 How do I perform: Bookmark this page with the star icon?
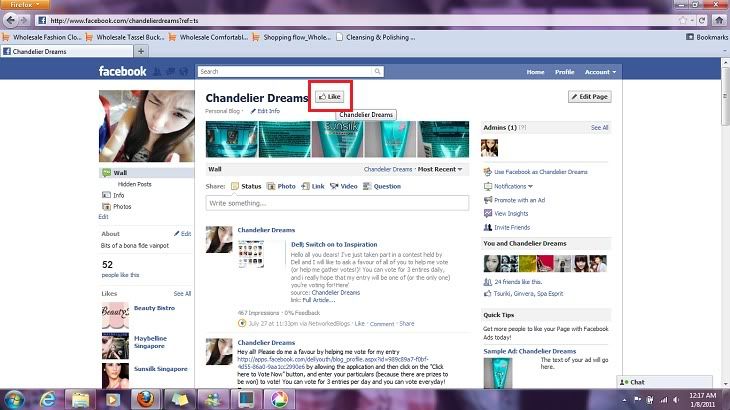coord(683,20)
